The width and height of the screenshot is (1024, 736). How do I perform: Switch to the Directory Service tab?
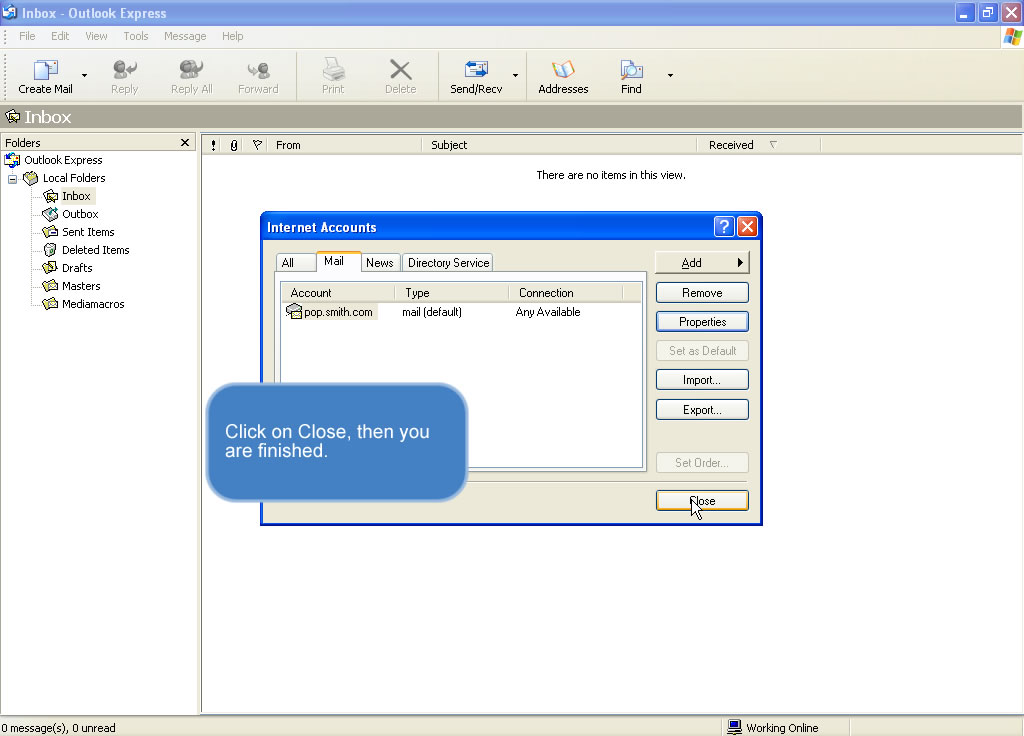(448, 263)
